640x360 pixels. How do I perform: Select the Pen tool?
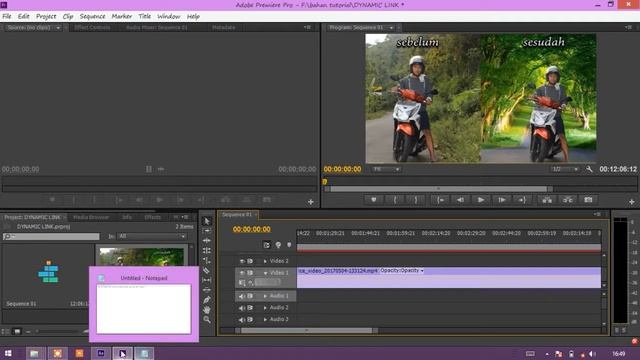coord(207,300)
